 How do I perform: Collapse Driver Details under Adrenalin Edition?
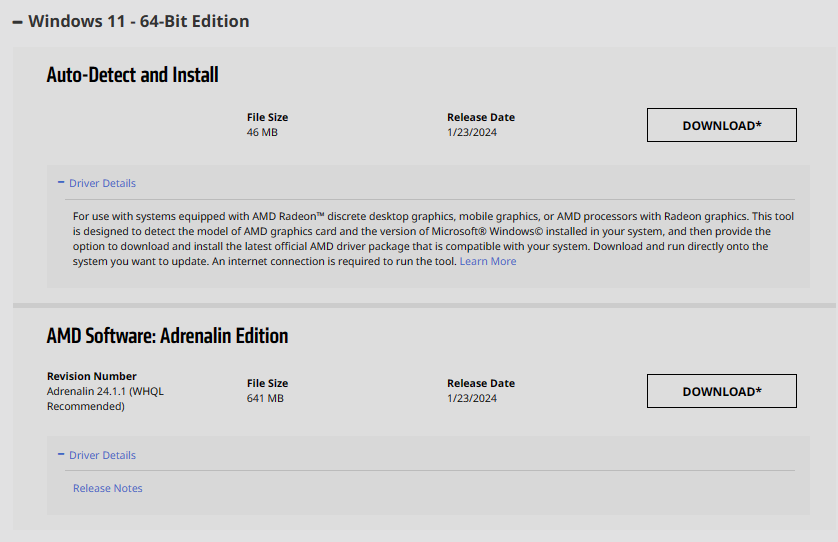(97, 455)
